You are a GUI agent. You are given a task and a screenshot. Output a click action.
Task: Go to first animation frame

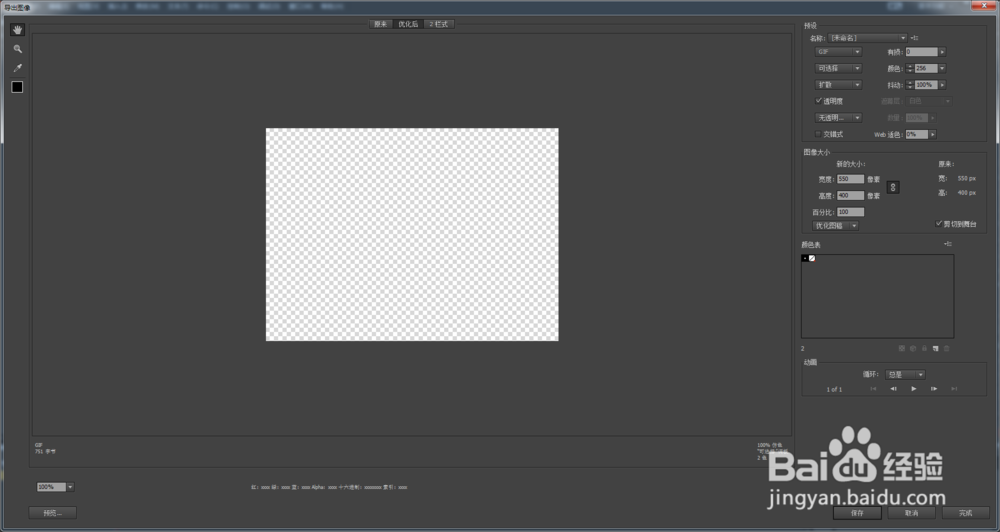(x=873, y=388)
